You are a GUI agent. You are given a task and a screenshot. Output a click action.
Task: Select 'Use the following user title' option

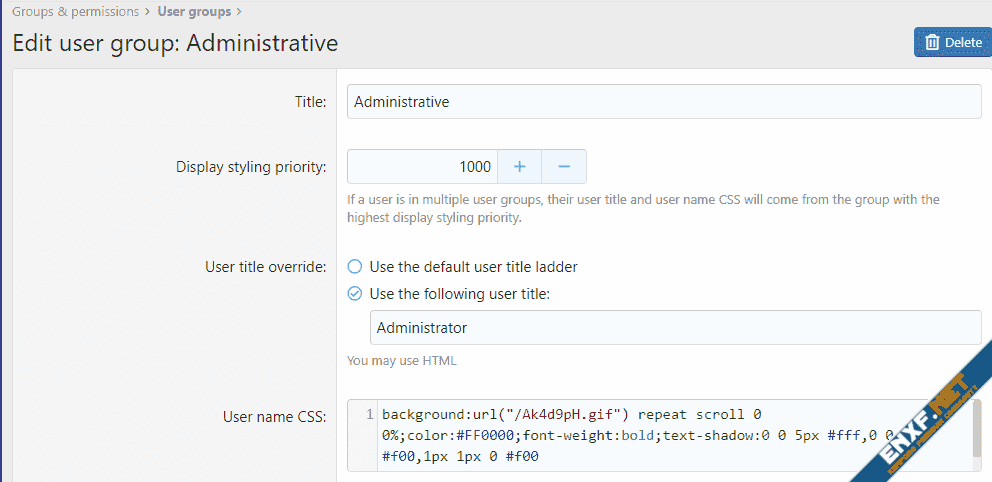click(354, 294)
